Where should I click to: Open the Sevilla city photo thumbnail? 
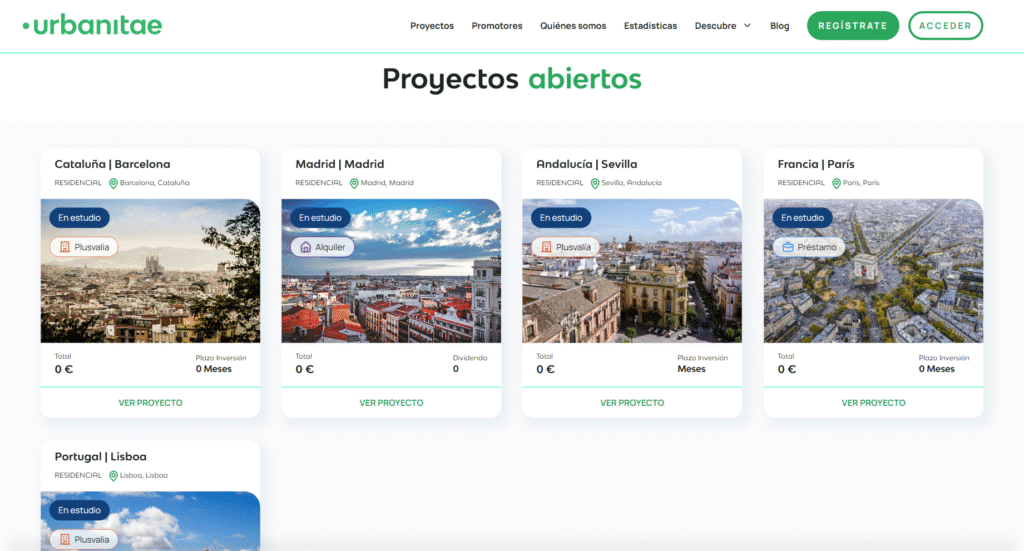point(632,290)
